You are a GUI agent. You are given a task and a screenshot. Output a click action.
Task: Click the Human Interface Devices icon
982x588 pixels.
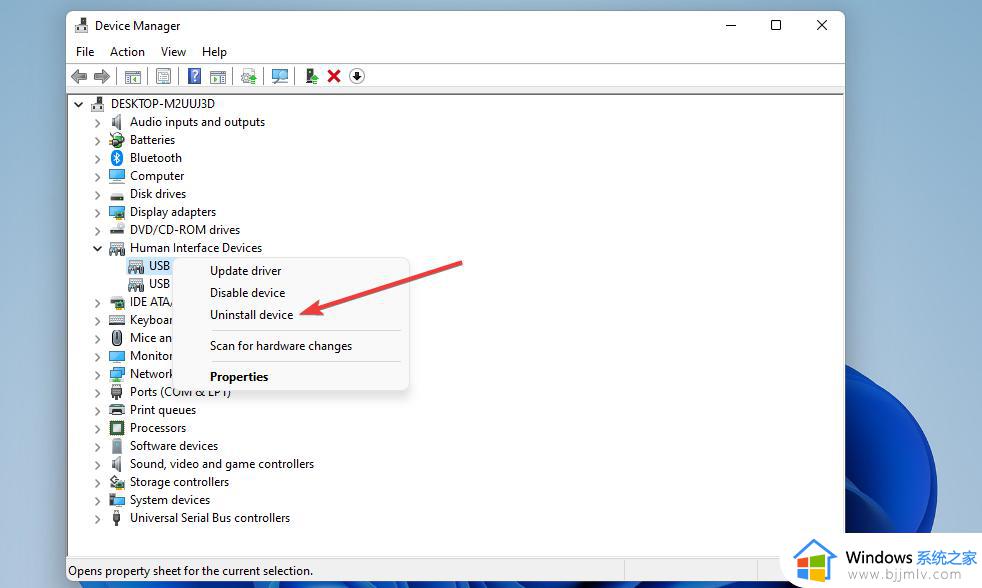(x=116, y=248)
